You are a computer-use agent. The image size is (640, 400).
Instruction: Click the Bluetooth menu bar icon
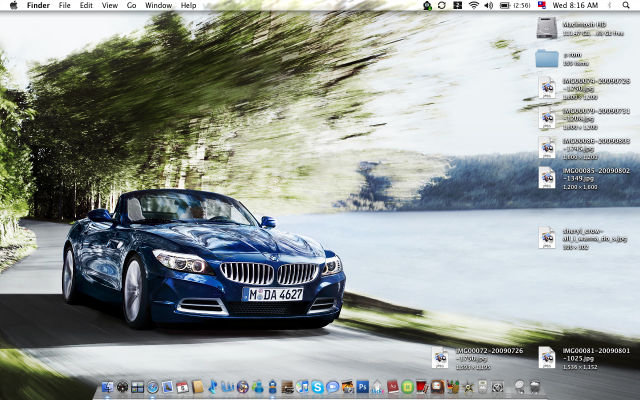coord(609,5)
